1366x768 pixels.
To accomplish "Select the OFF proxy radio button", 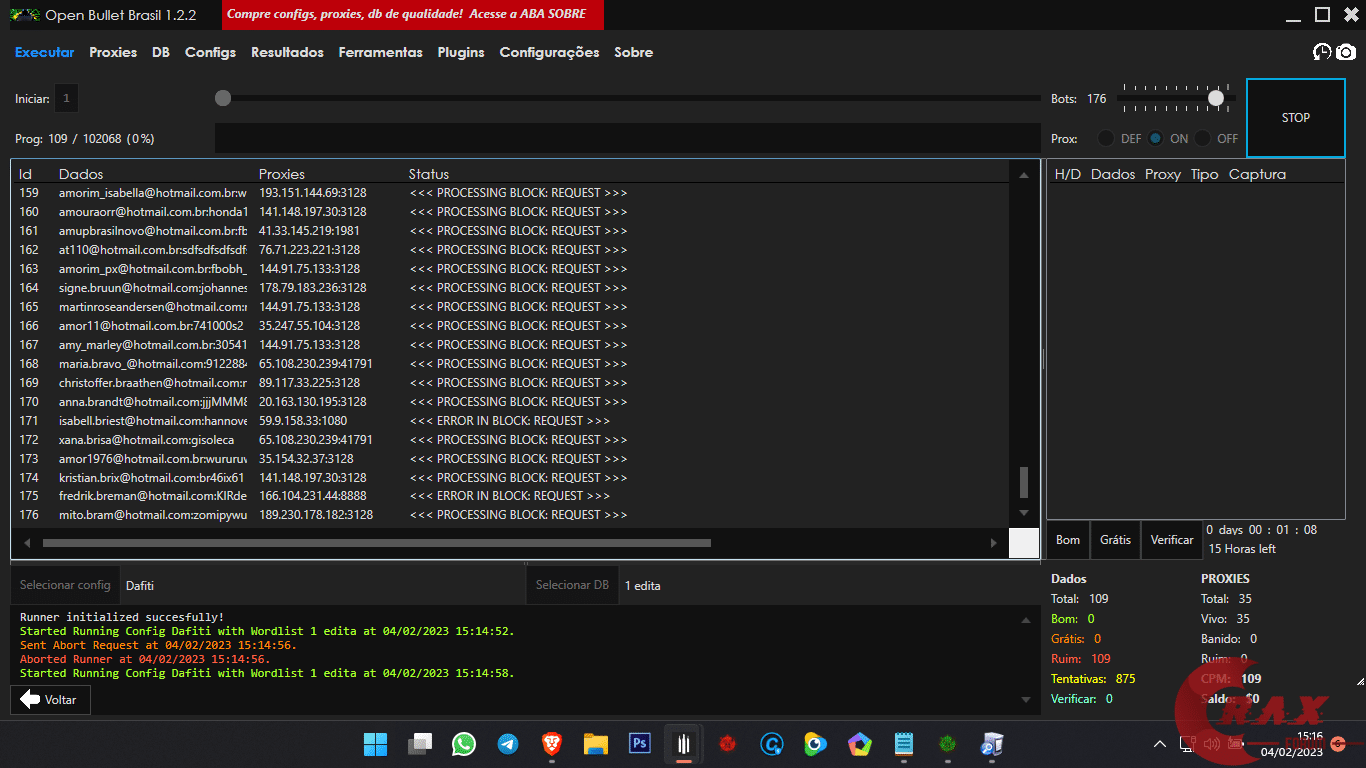I will coord(1203,139).
